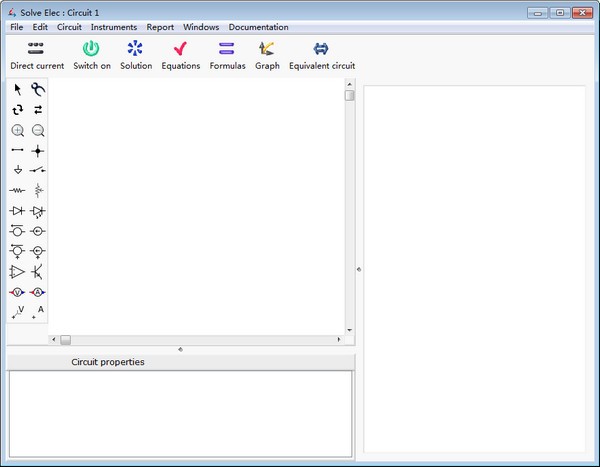Select the ammeter instrument icon
600x467 pixels.
coord(37,292)
